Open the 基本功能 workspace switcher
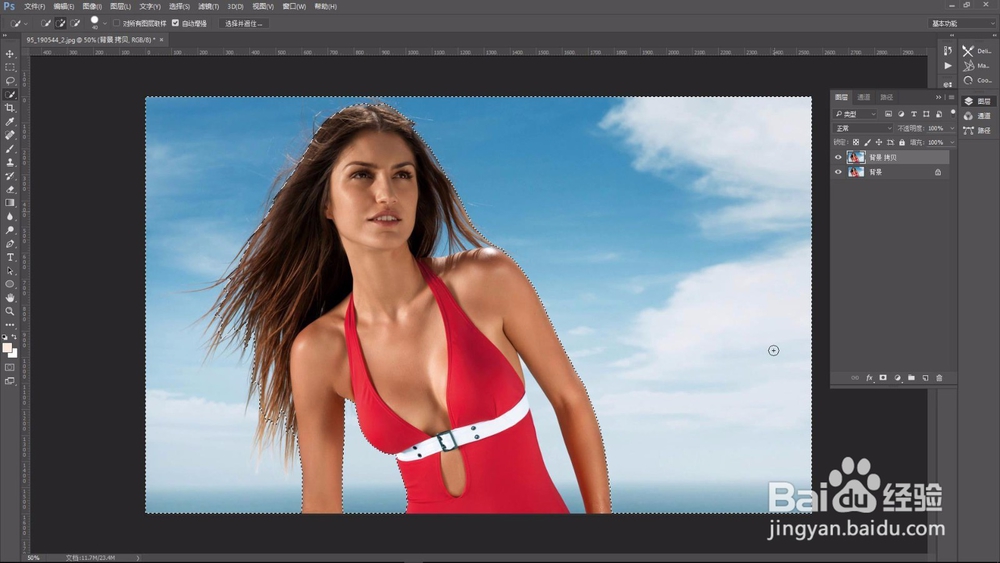The height and width of the screenshot is (563, 1000). [x=962, y=23]
